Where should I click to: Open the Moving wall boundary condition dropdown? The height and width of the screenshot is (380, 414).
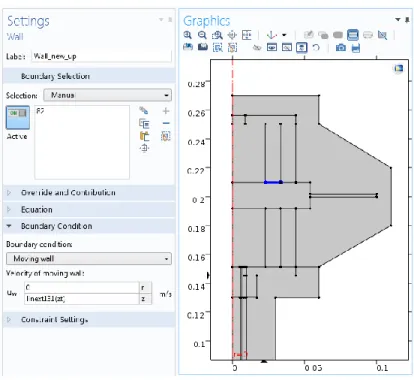[x=89, y=259]
